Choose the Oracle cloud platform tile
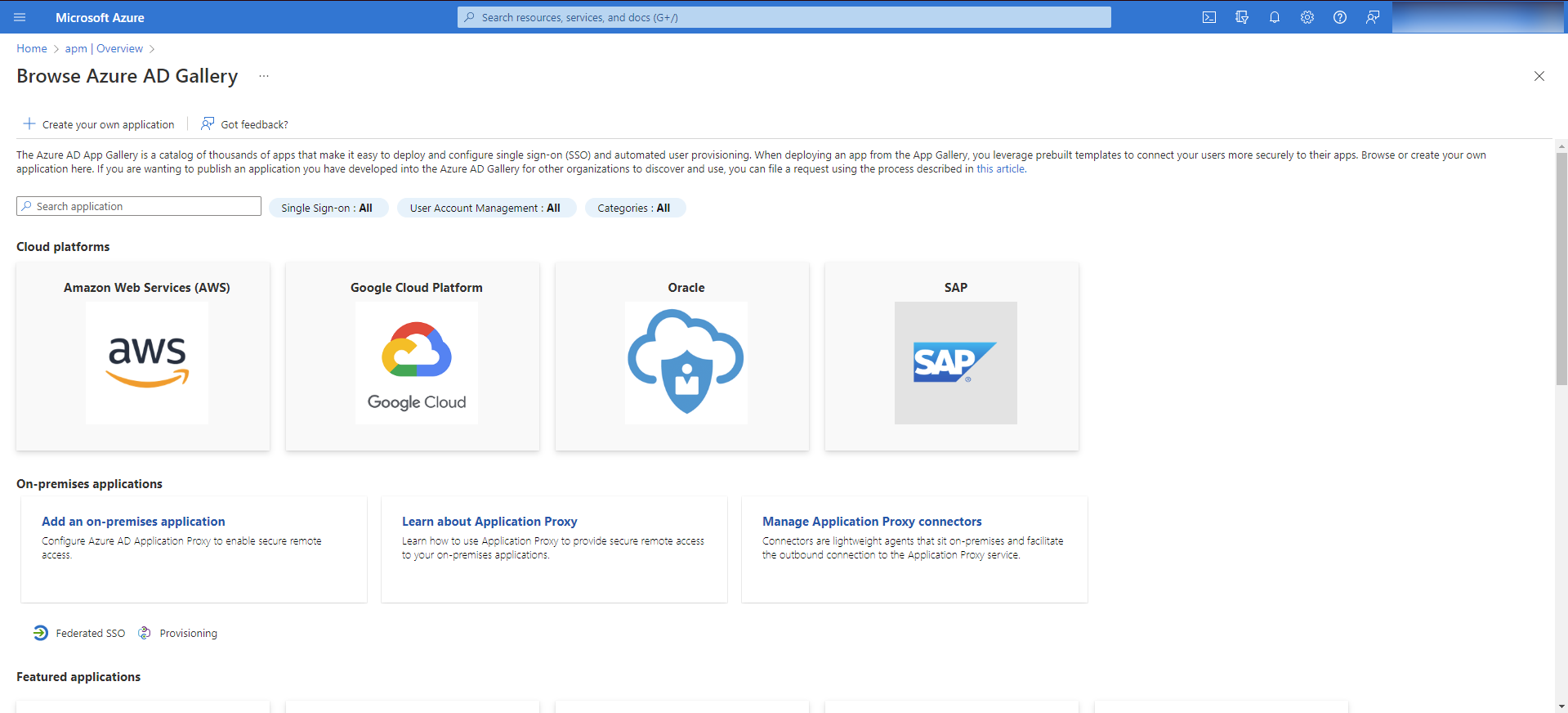This screenshot has width=1568, height=713. (682, 356)
